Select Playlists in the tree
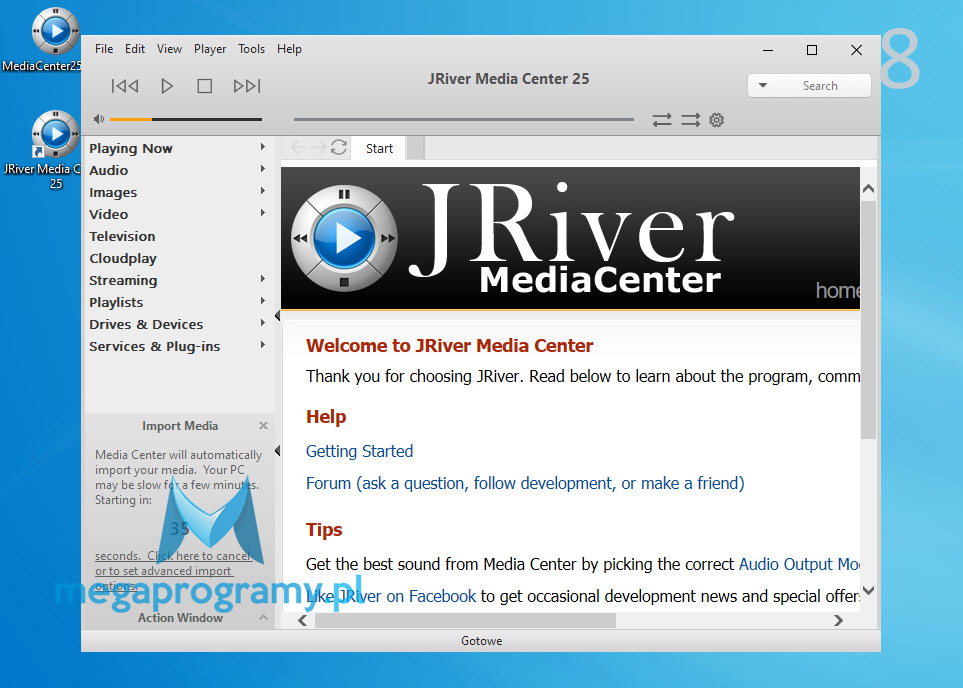The height and width of the screenshot is (688, 963). (116, 302)
